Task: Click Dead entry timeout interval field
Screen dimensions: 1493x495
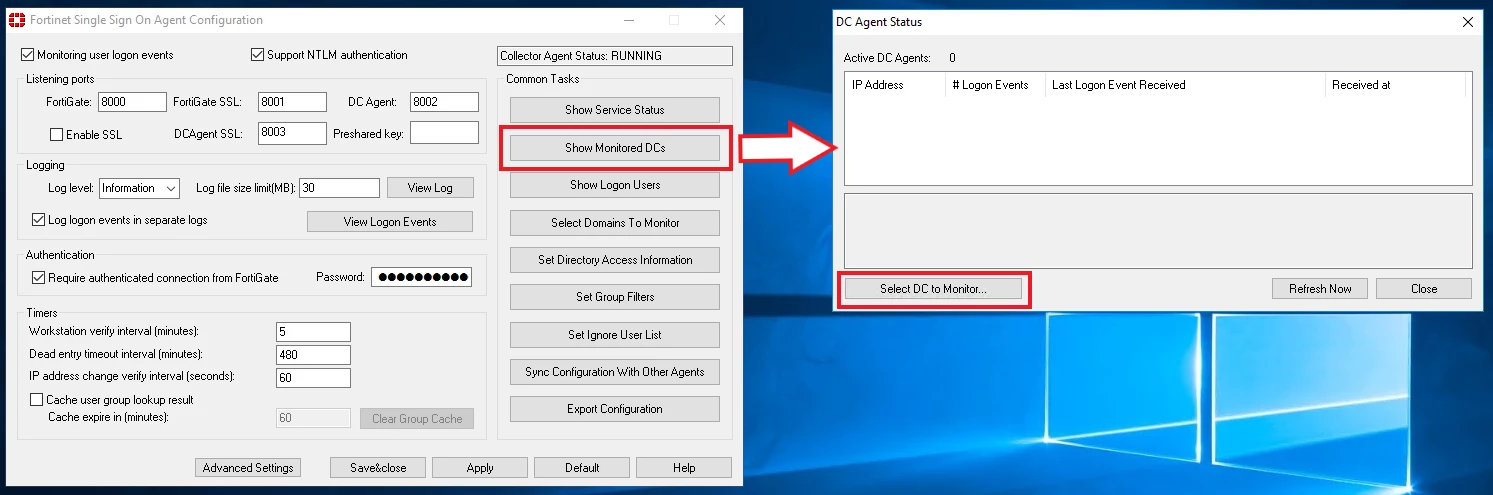Action: [x=313, y=355]
